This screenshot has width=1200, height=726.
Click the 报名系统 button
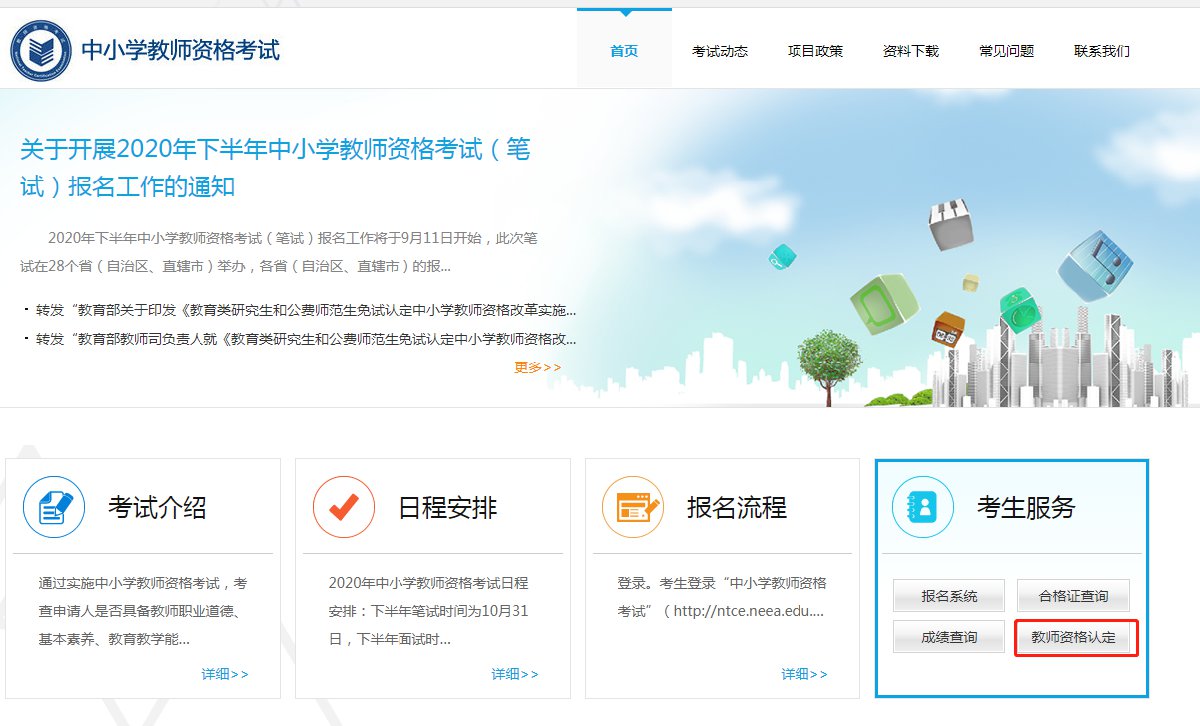[x=949, y=596]
